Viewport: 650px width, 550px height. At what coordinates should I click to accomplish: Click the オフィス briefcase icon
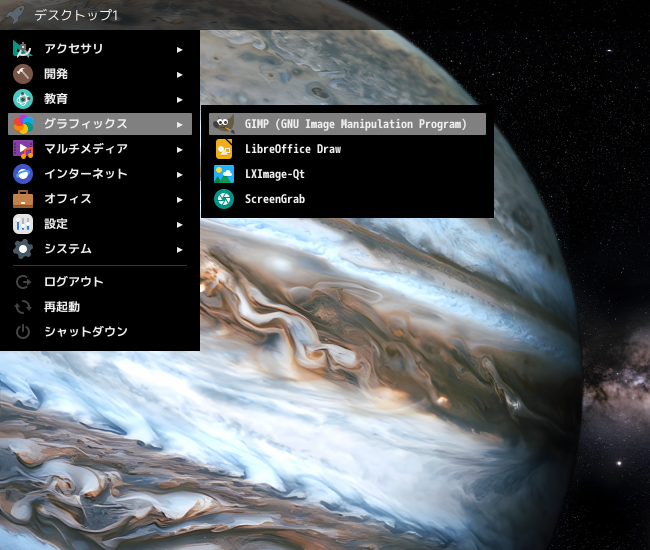pos(23,199)
